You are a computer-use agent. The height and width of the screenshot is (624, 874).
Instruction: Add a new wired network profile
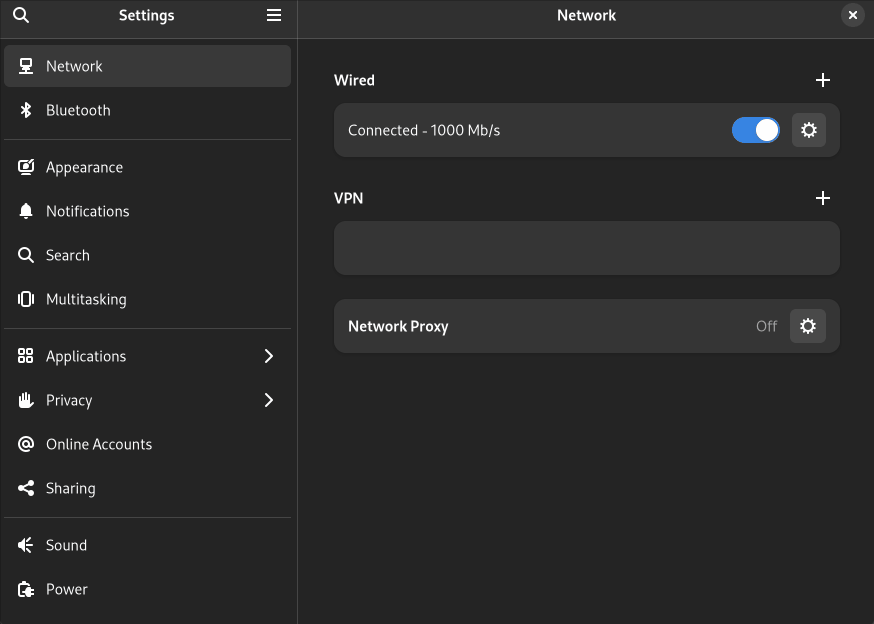pos(822,80)
